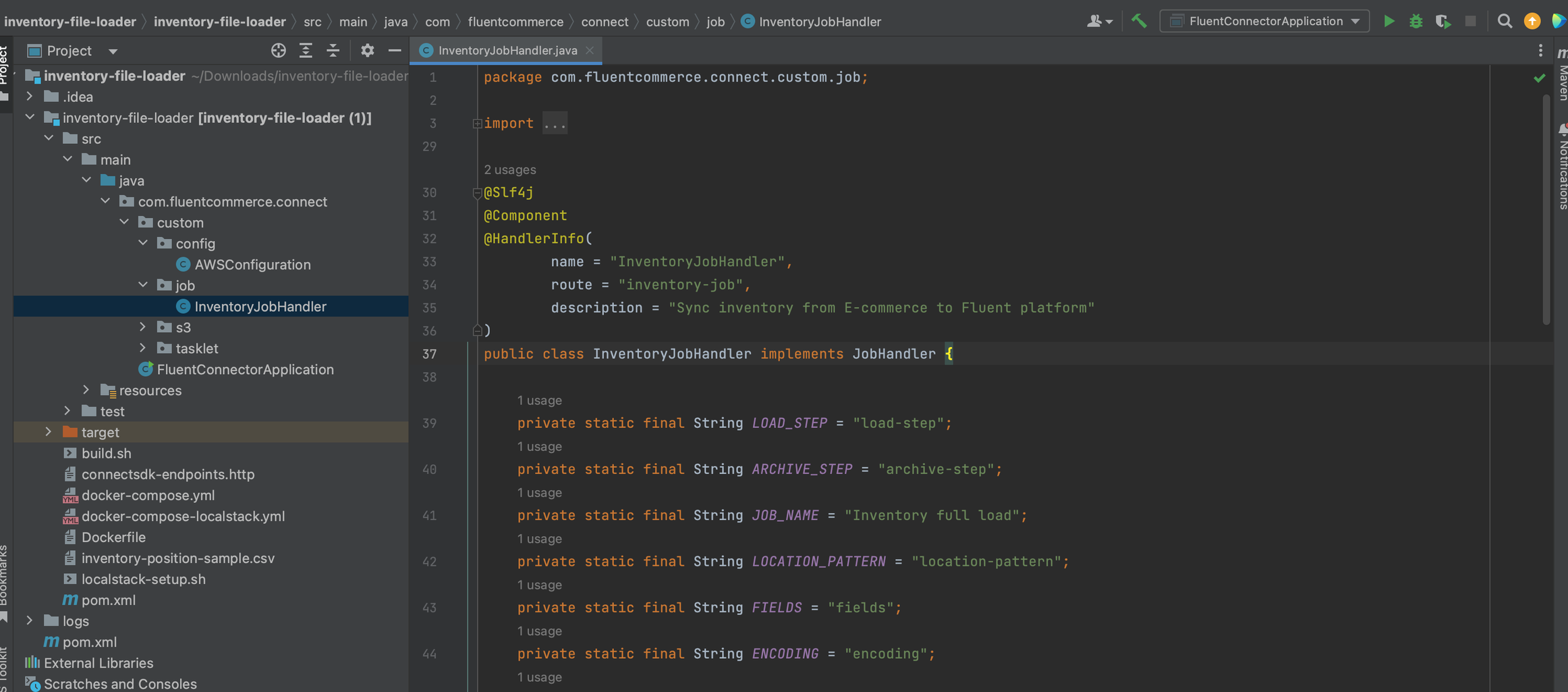Collapse all items in the Project tree
Viewport: 1568px width, 692px height.
[x=333, y=51]
